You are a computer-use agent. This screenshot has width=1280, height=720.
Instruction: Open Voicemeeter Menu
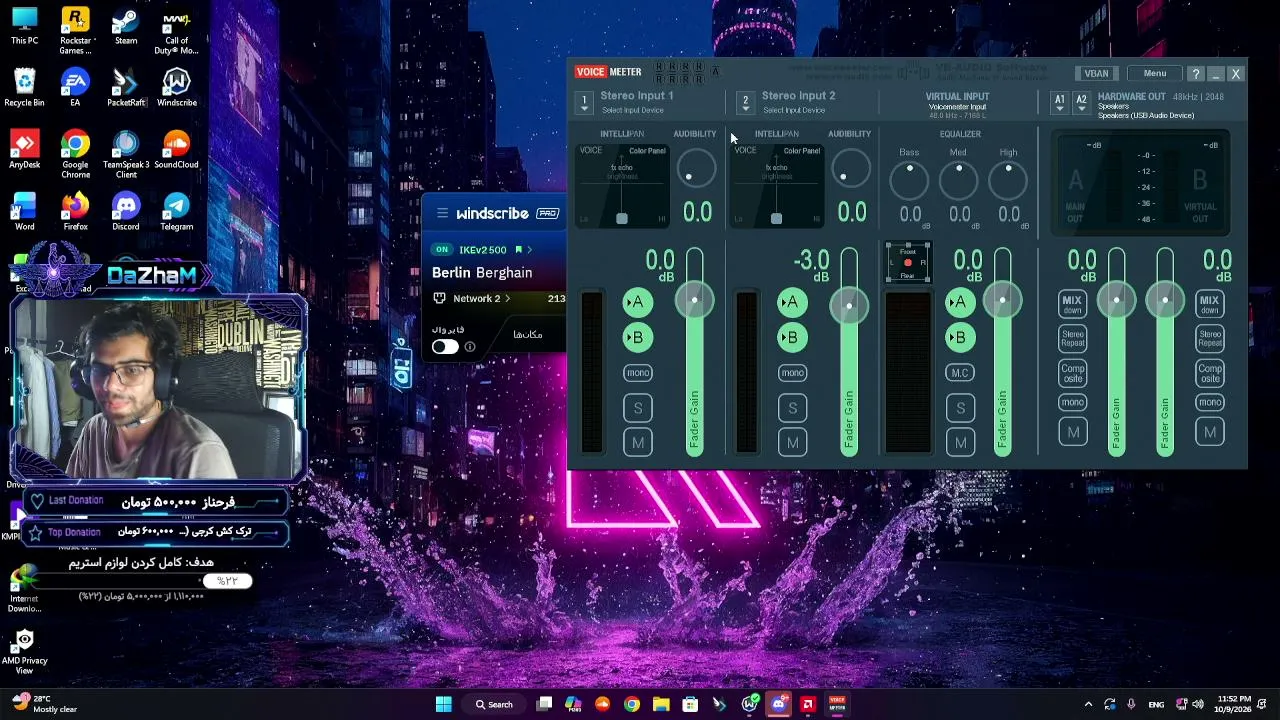[x=1154, y=73]
